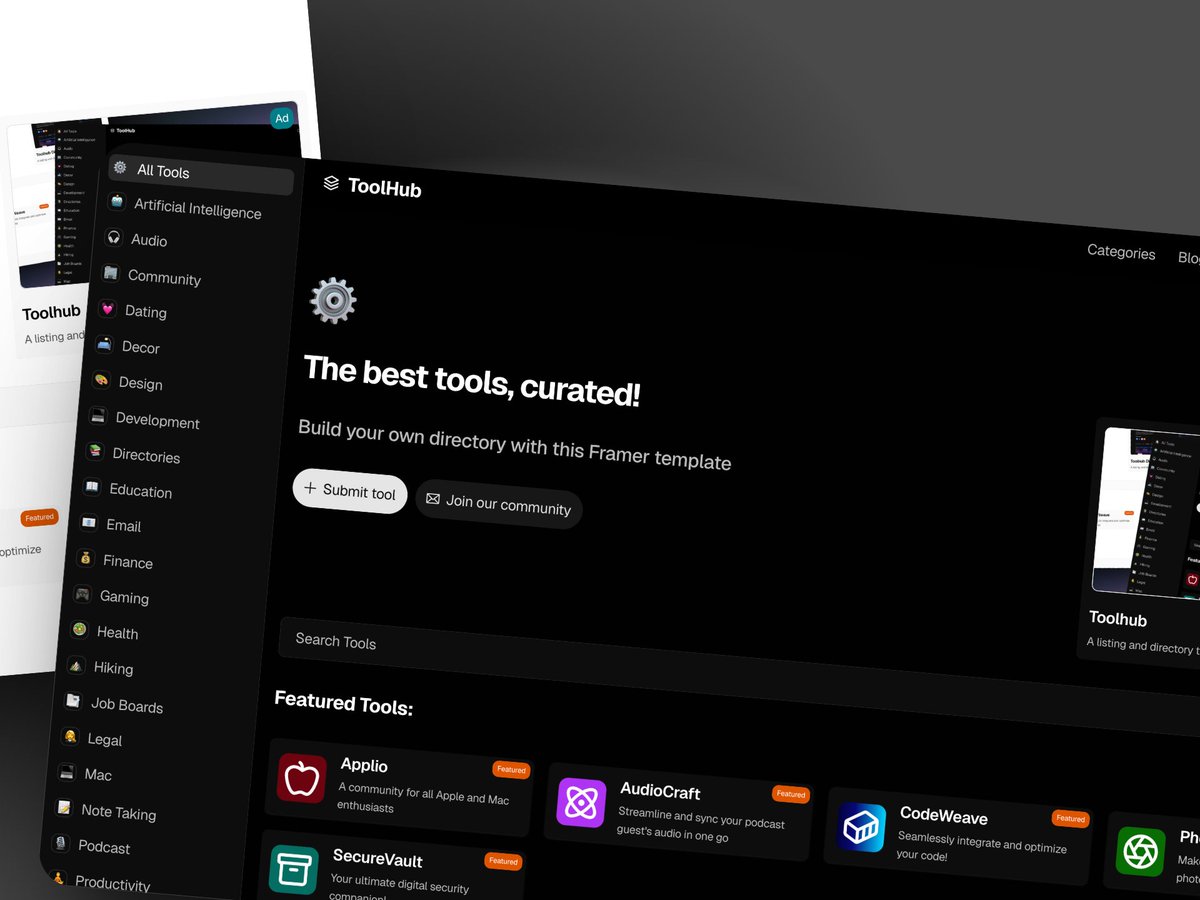Click the Finance category label
Screen dimensions: 1200x900
(128, 562)
